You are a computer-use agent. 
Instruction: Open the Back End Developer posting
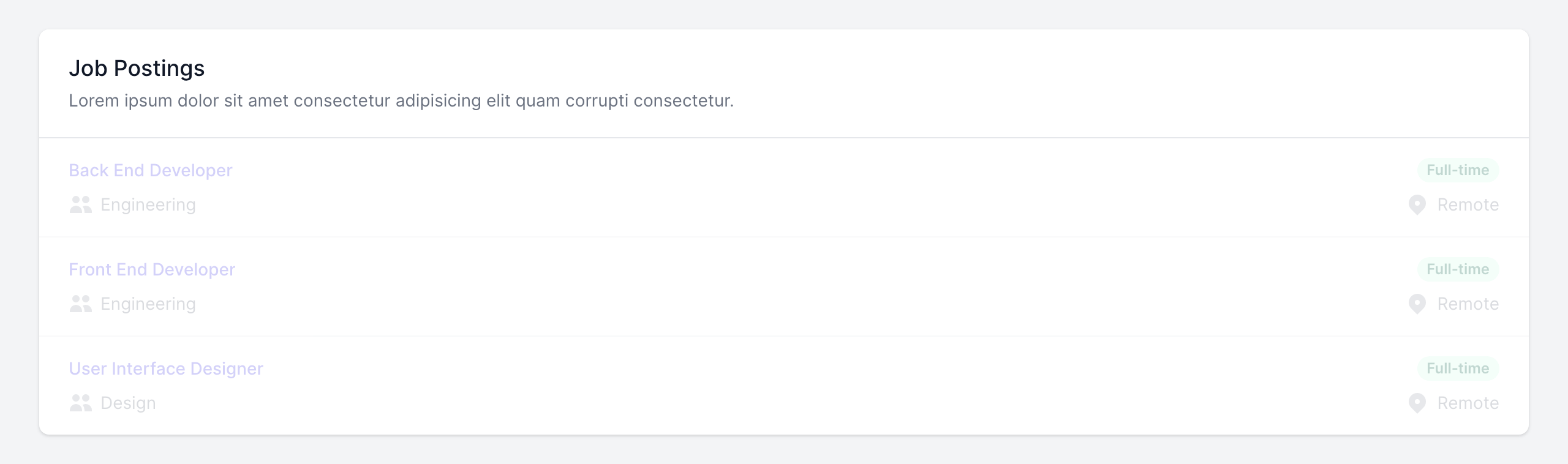pos(151,170)
